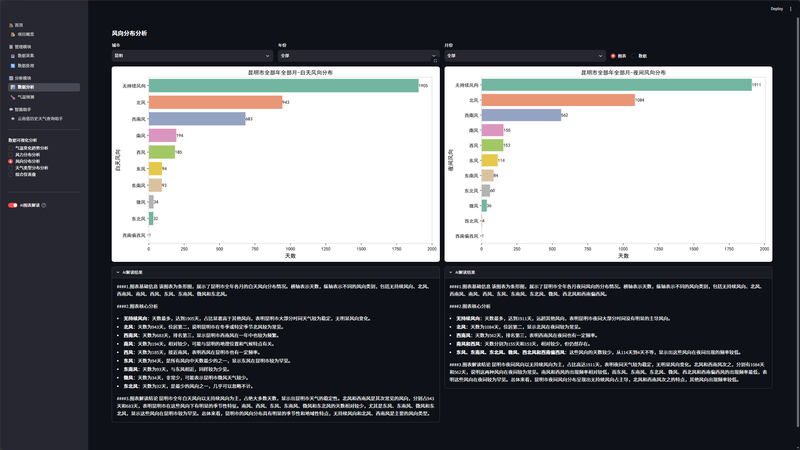Open the 城市 dropdown showing 昆明
This screenshot has height=450, width=800.
pyautogui.click(x=192, y=56)
